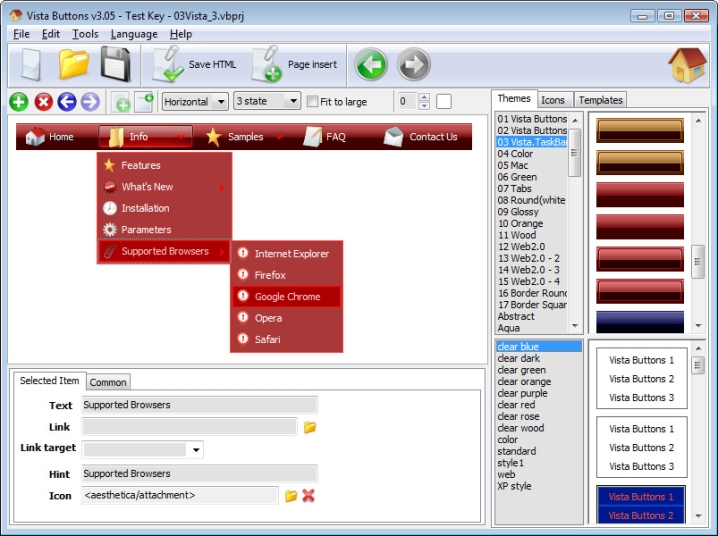Click the floppy disk Save icon
Viewport: 718px width, 536px height.
point(116,65)
